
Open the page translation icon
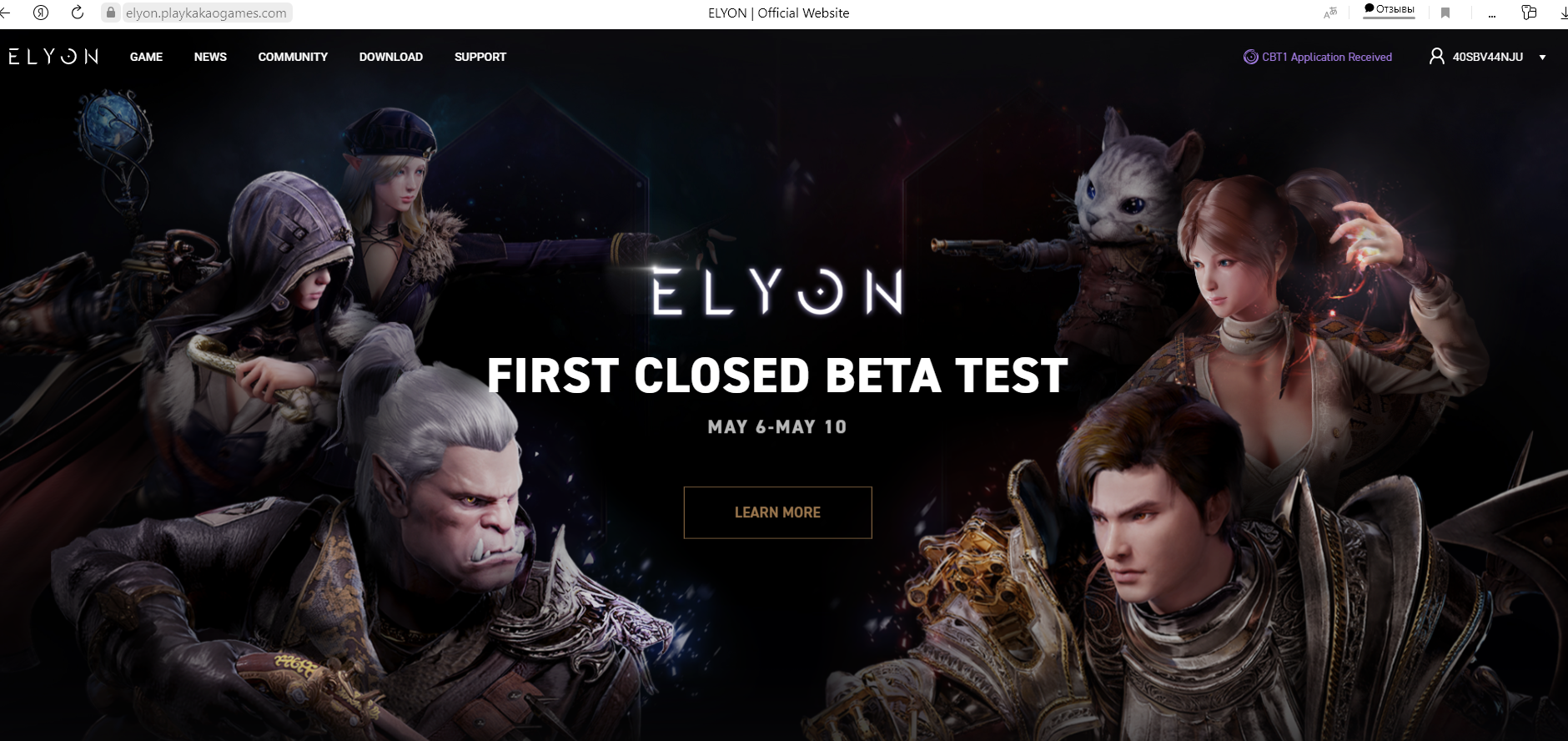1330,13
